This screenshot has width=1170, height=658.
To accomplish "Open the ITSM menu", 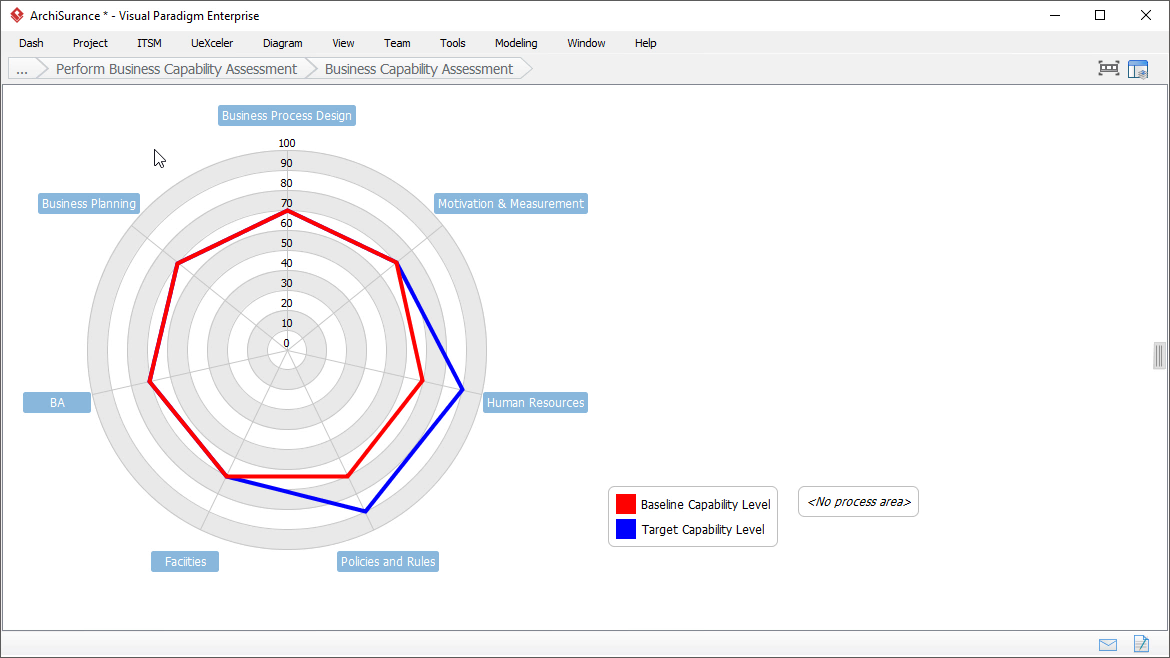I will (x=148, y=43).
